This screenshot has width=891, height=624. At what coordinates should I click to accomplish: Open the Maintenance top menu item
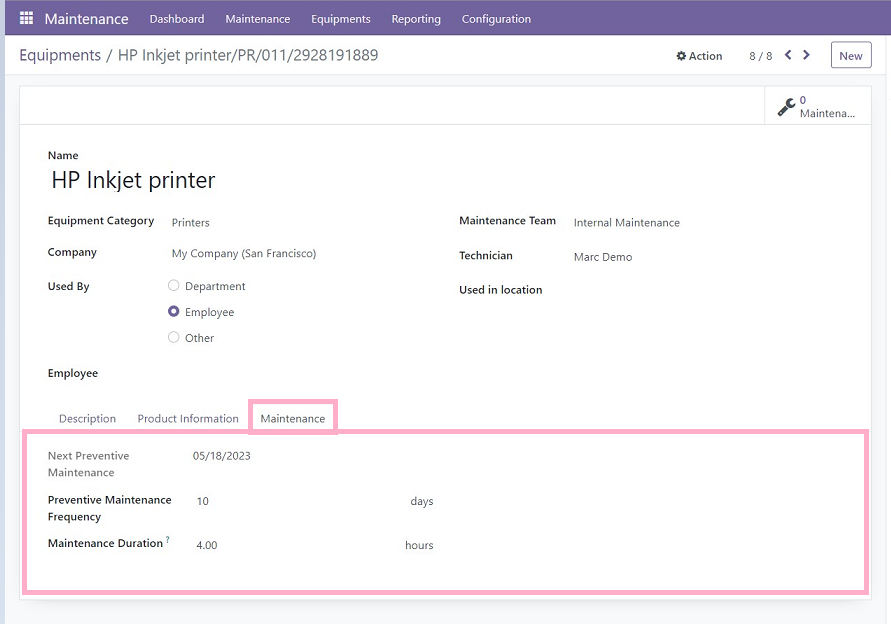tap(257, 19)
